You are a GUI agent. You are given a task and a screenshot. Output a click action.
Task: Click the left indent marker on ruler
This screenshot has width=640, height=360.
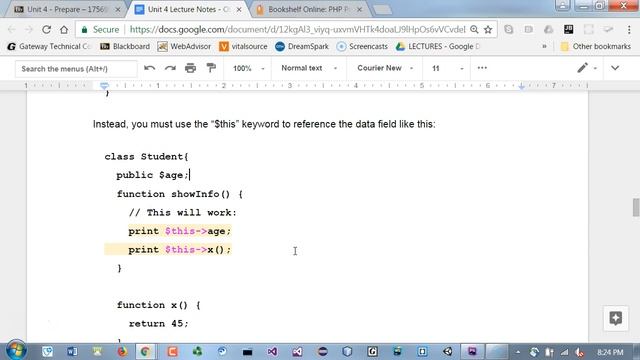pos(104,86)
